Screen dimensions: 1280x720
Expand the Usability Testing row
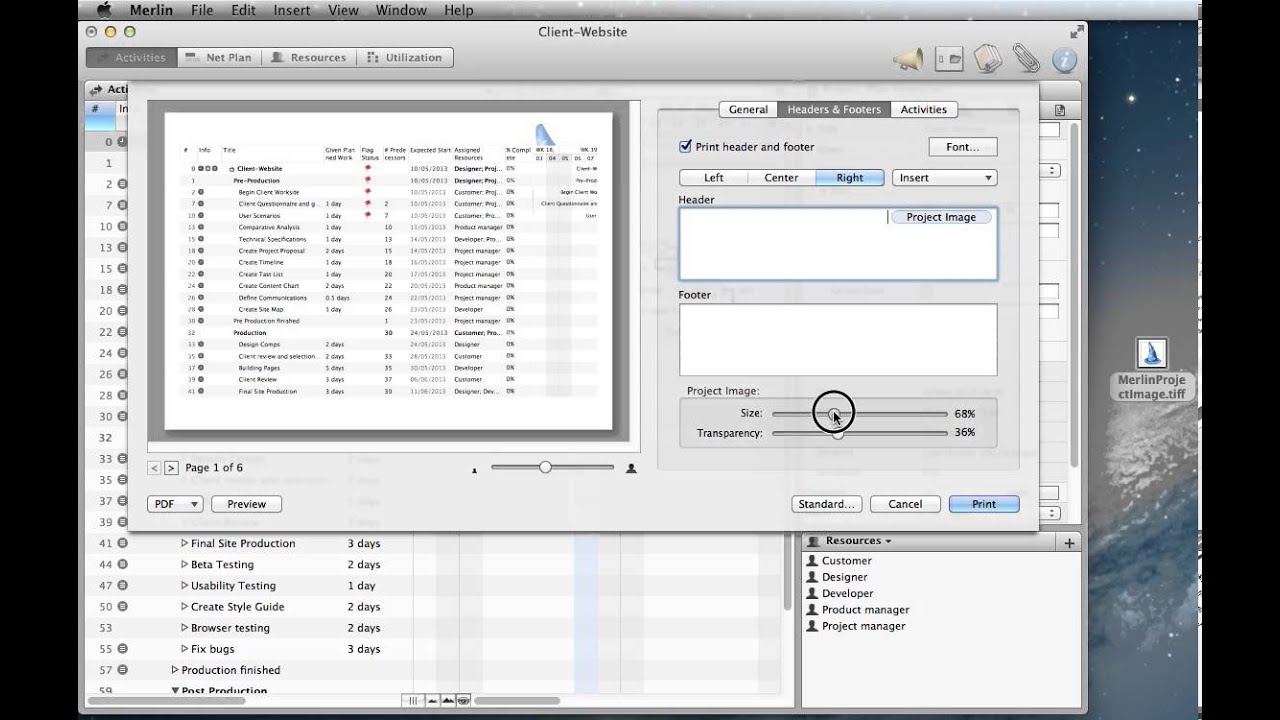click(x=184, y=586)
